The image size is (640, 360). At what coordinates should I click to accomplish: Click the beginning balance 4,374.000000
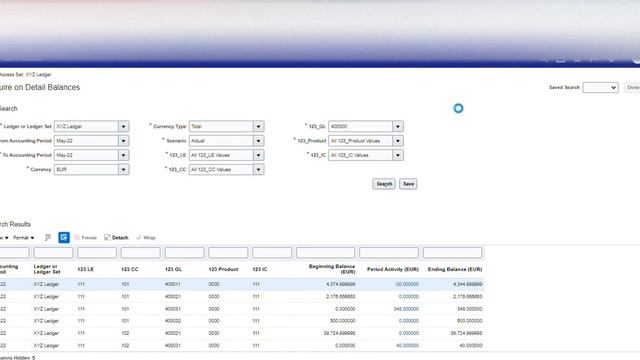pyautogui.click(x=341, y=284)
